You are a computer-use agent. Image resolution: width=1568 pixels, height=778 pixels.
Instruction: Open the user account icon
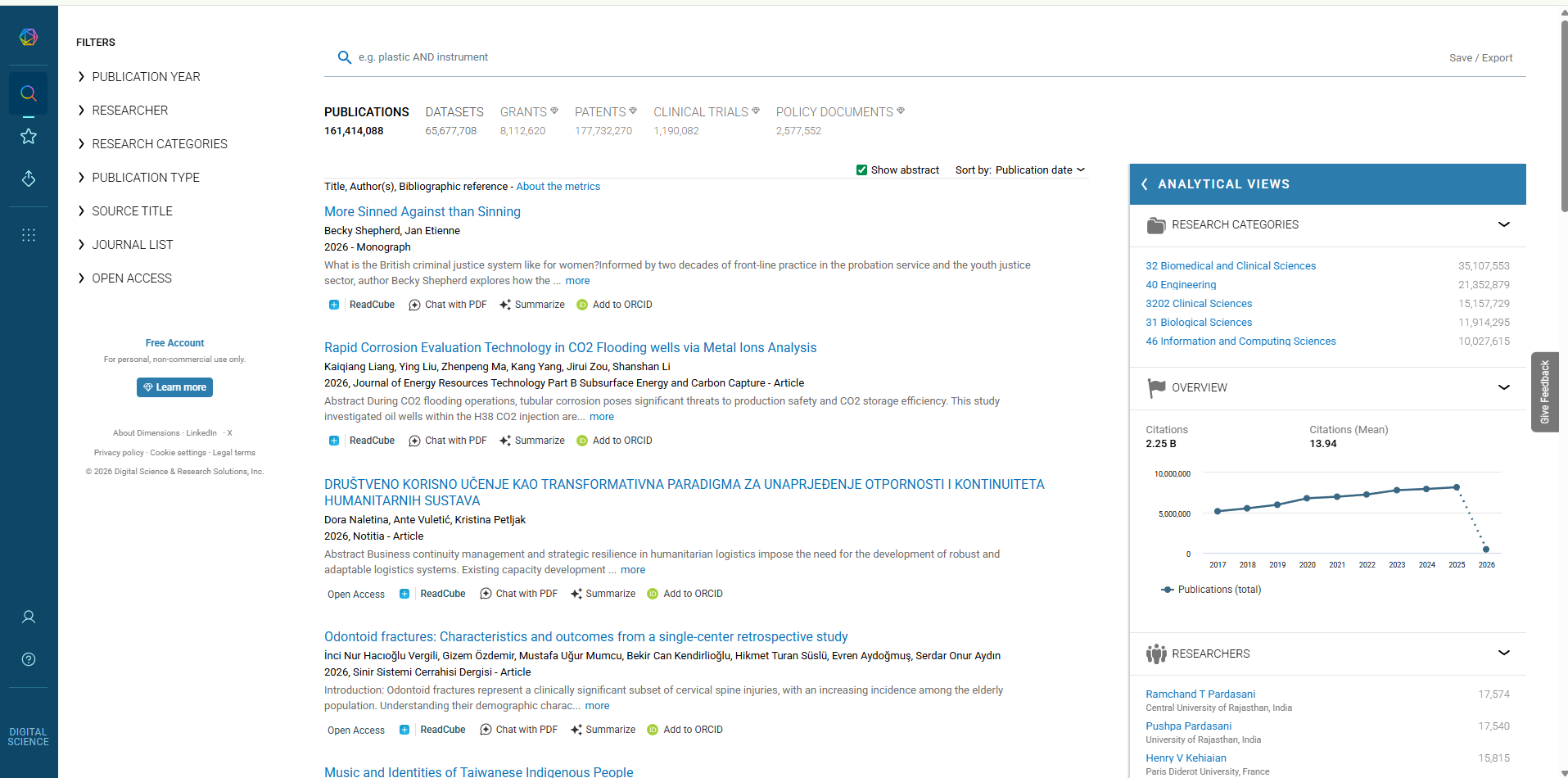click(29, 617)
